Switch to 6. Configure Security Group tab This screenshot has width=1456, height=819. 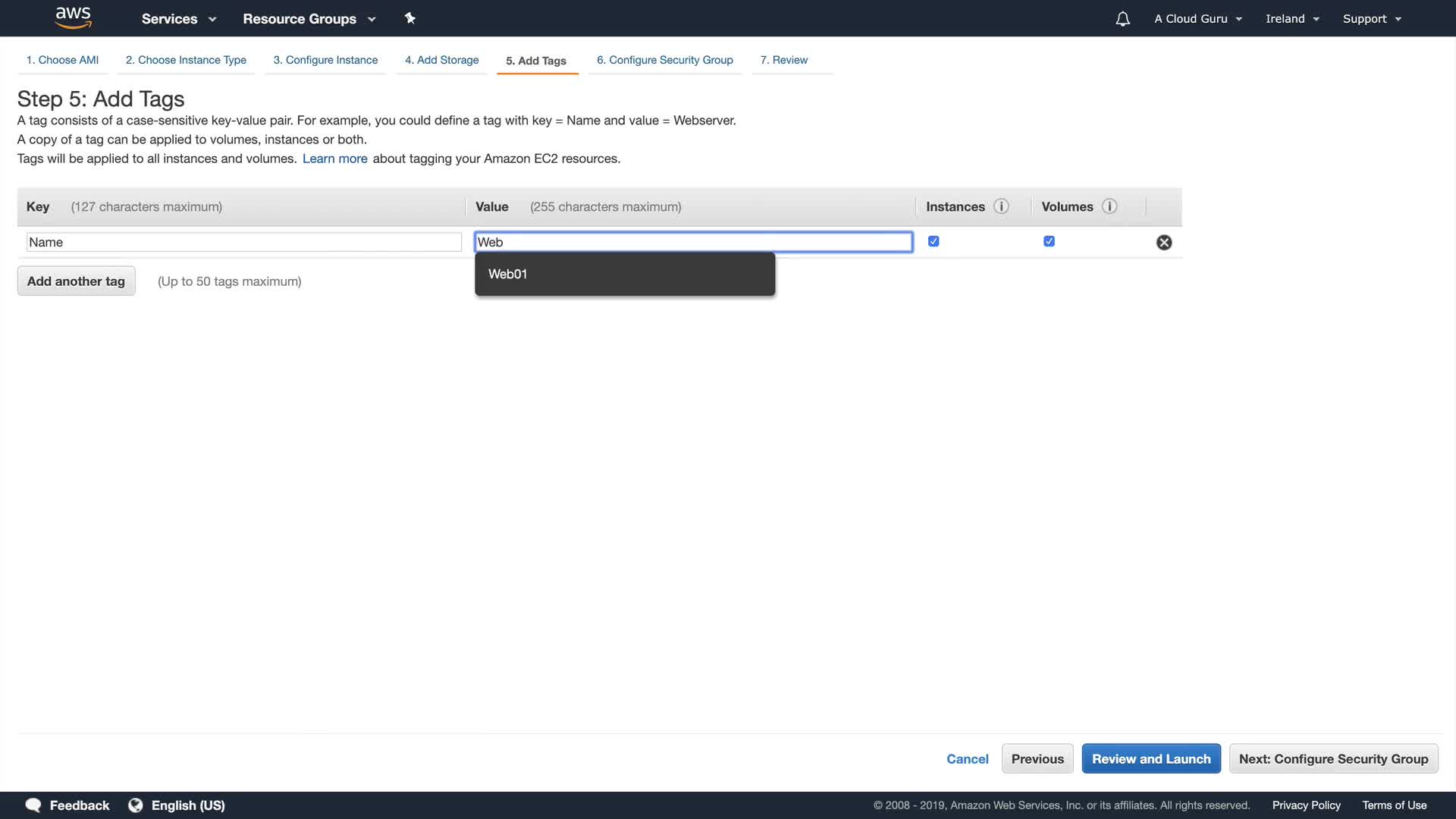click(664, 60)
